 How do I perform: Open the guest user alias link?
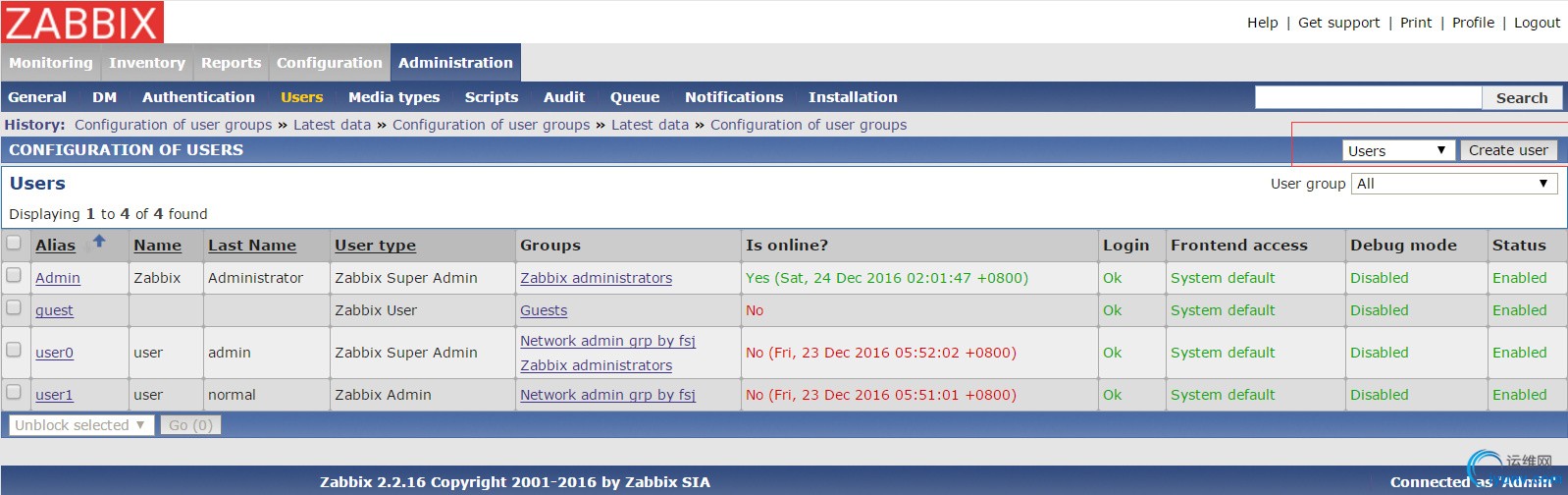pos(54,310)
